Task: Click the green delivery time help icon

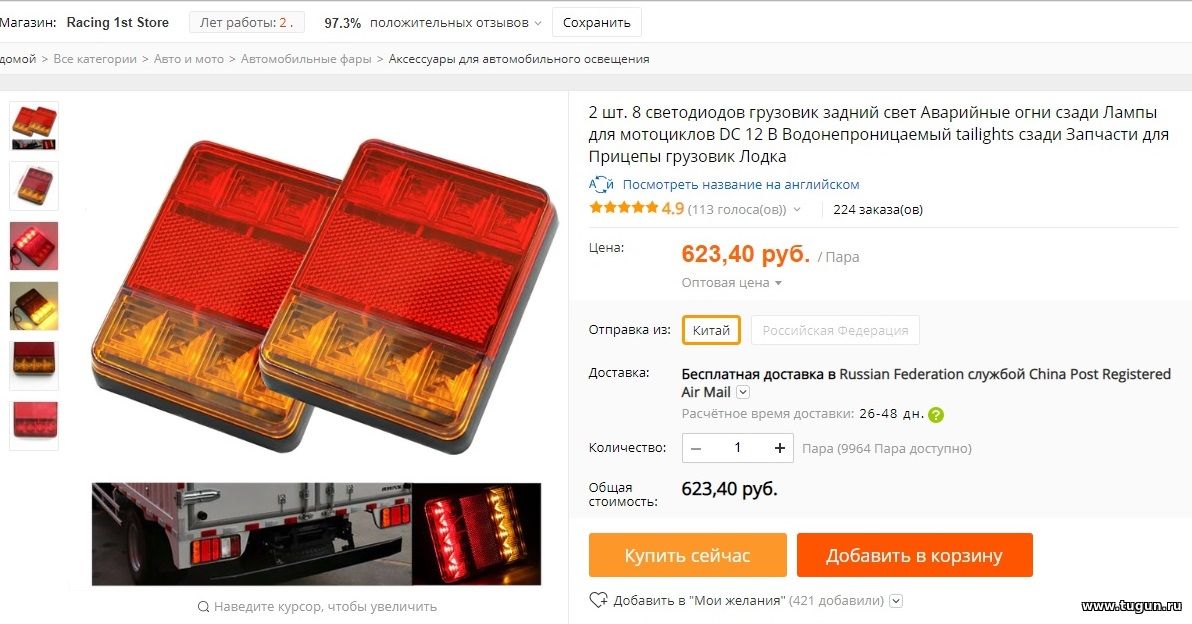Action: [936, 415]
